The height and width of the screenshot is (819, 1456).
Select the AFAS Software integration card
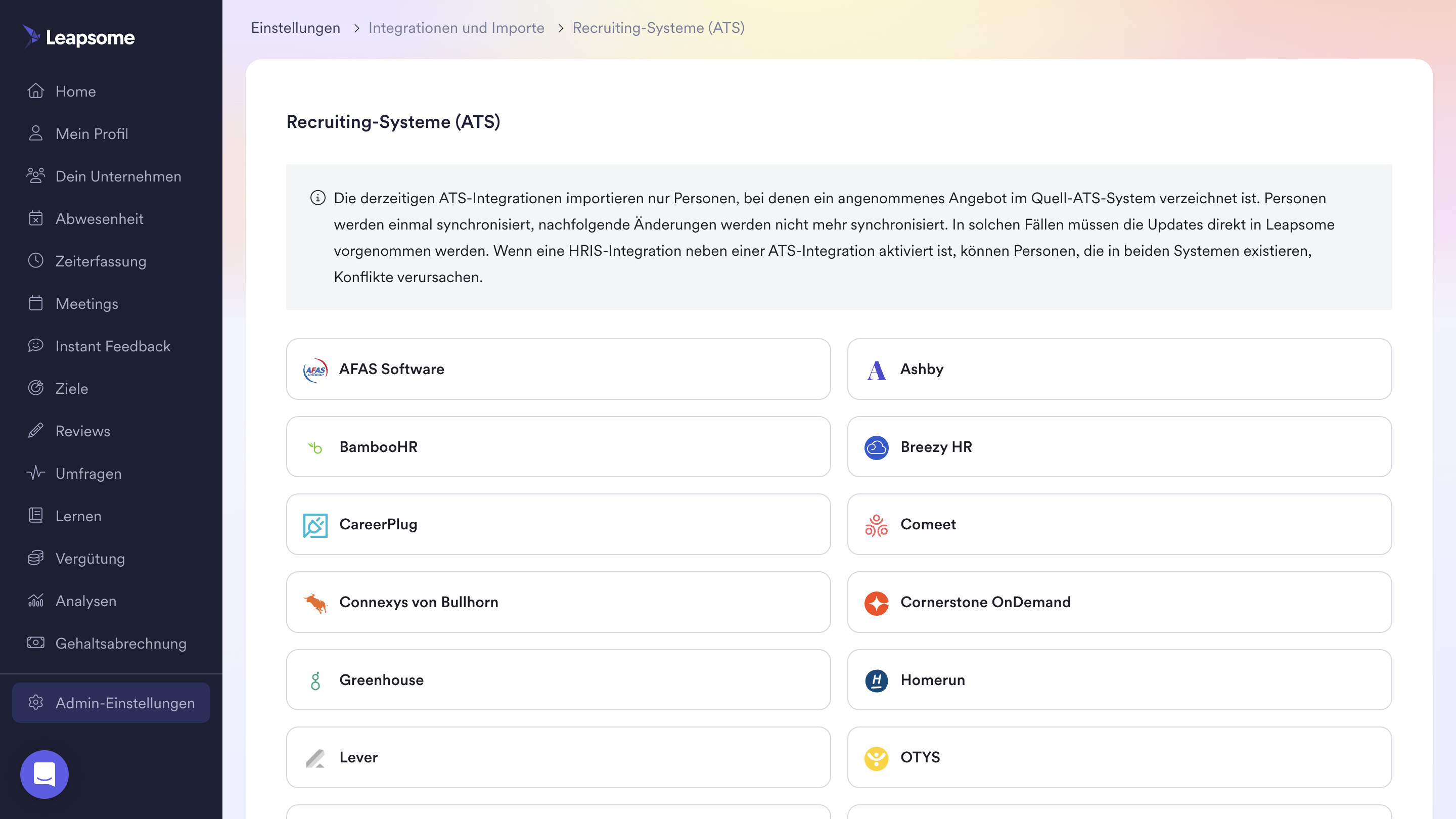point(559,369)
